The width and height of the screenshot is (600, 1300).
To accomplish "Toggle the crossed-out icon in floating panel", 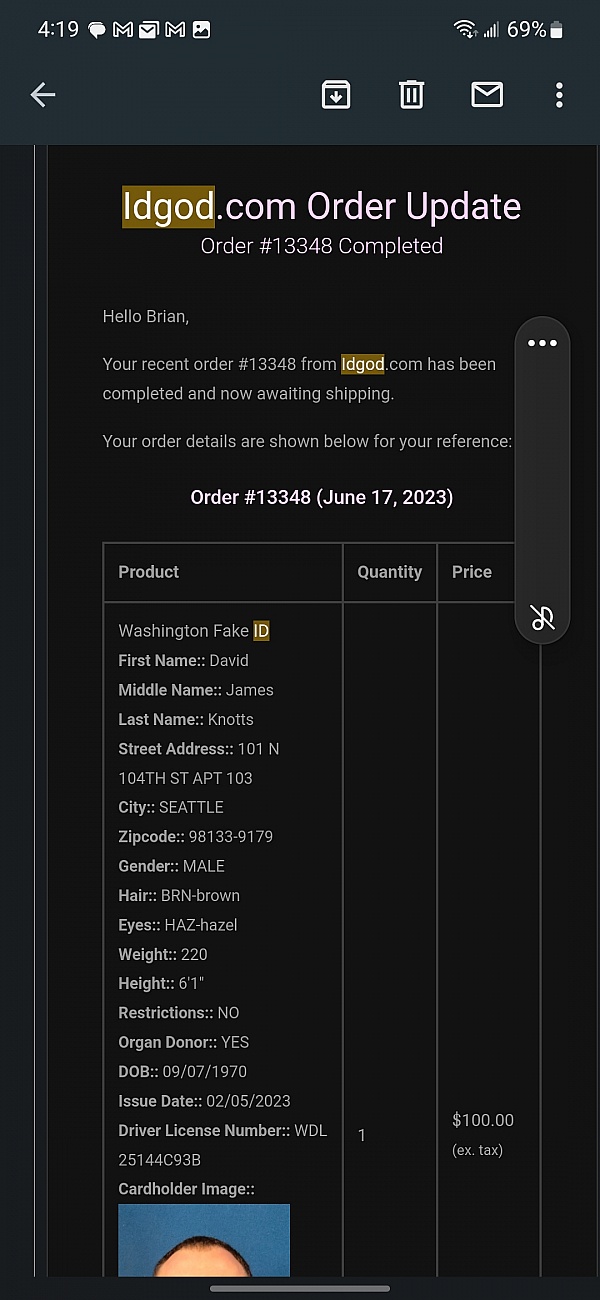I will click(x=542, y=617).
